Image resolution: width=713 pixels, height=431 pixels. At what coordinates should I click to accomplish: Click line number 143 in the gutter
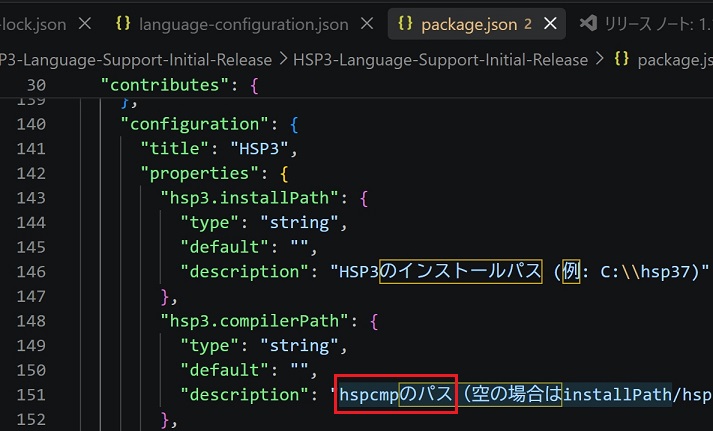tap(31, 198)
